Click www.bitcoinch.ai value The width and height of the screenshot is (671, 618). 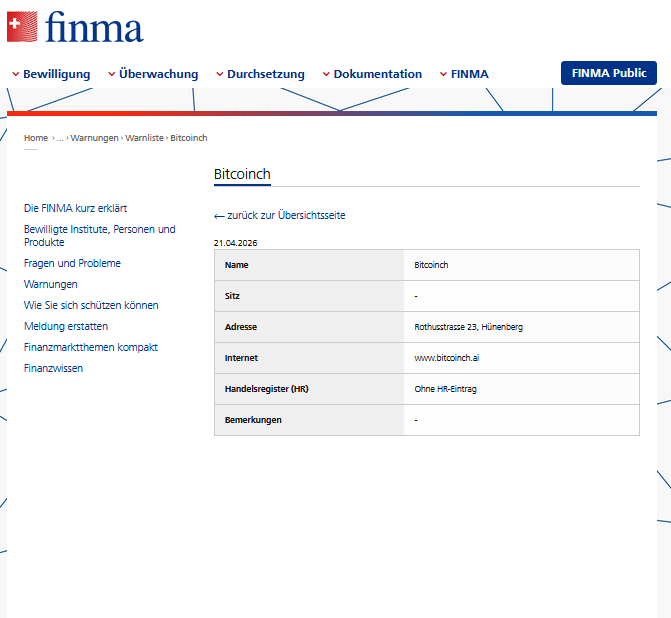[446, 358]
